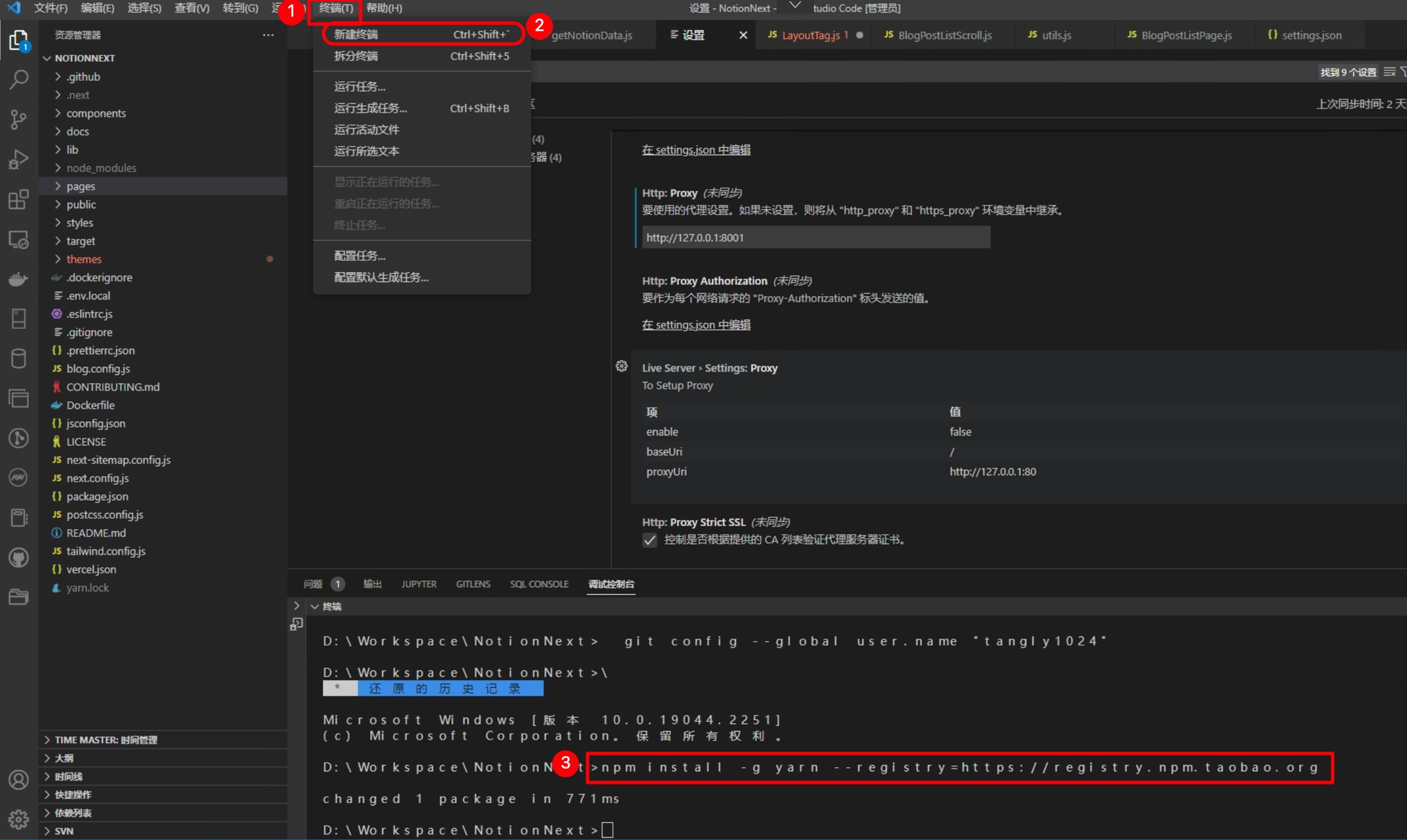Open the stacked folders icon view
Image resolution: width=1407 pixels, height=840 pixels.
click(x=19, y=597)
